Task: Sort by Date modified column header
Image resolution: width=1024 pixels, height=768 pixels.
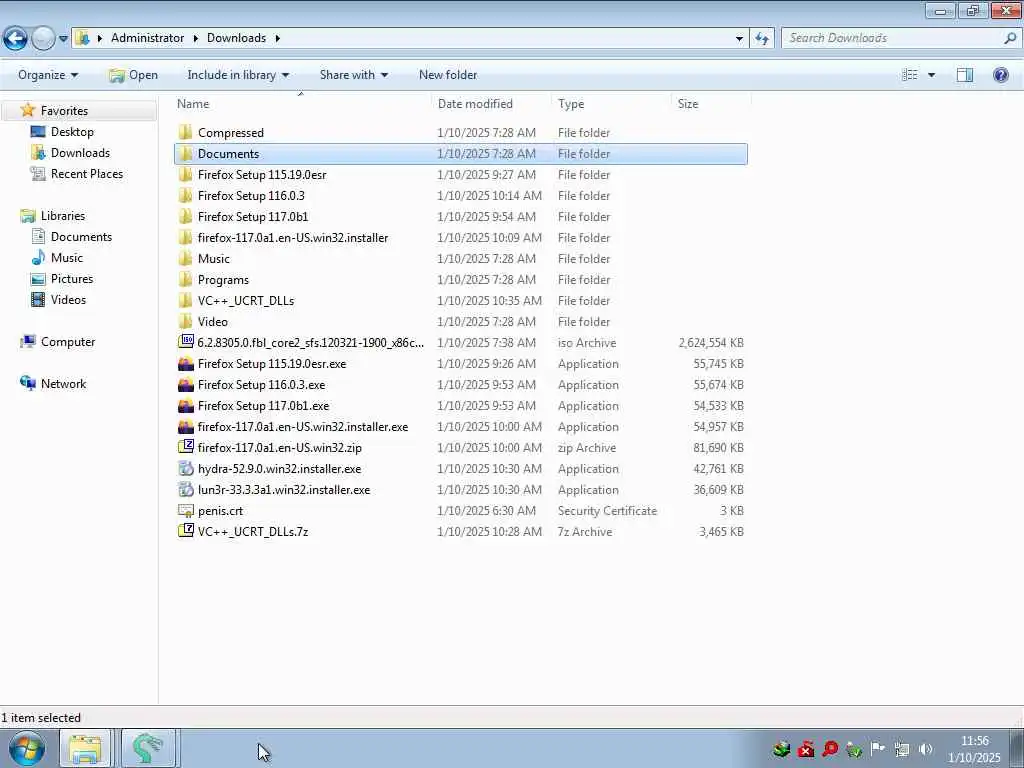Action: pos(491,104)
